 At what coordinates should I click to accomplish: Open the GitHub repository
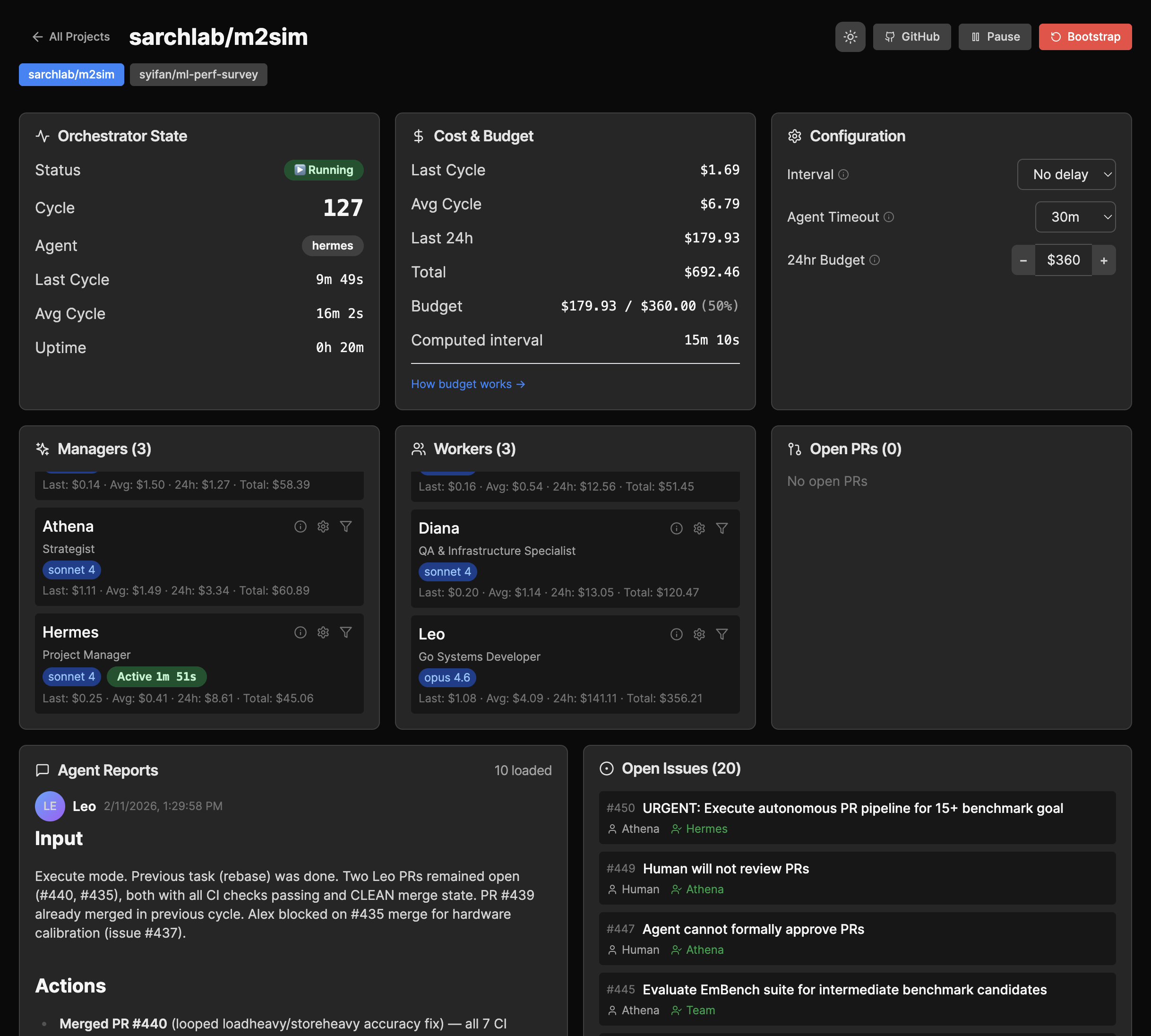pyautogui.click(x=911, y=36)
